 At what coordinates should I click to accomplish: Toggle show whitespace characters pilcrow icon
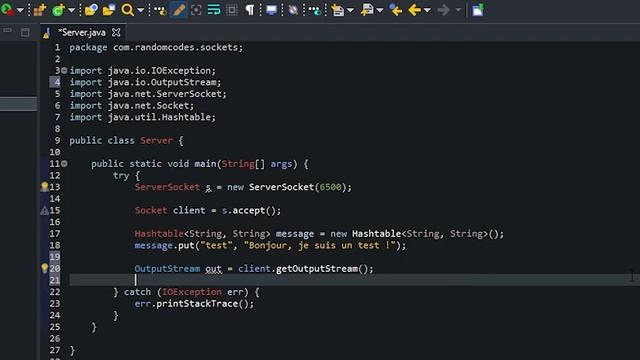coord(249,10)
